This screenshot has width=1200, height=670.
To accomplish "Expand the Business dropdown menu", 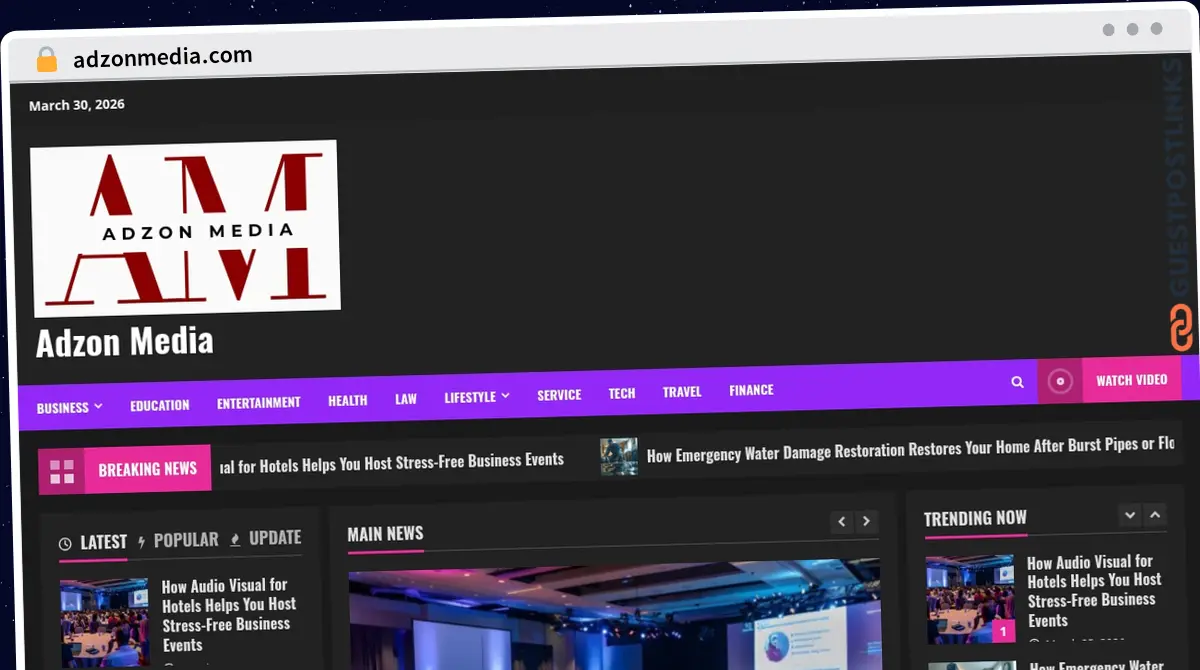I will (66, 407).
